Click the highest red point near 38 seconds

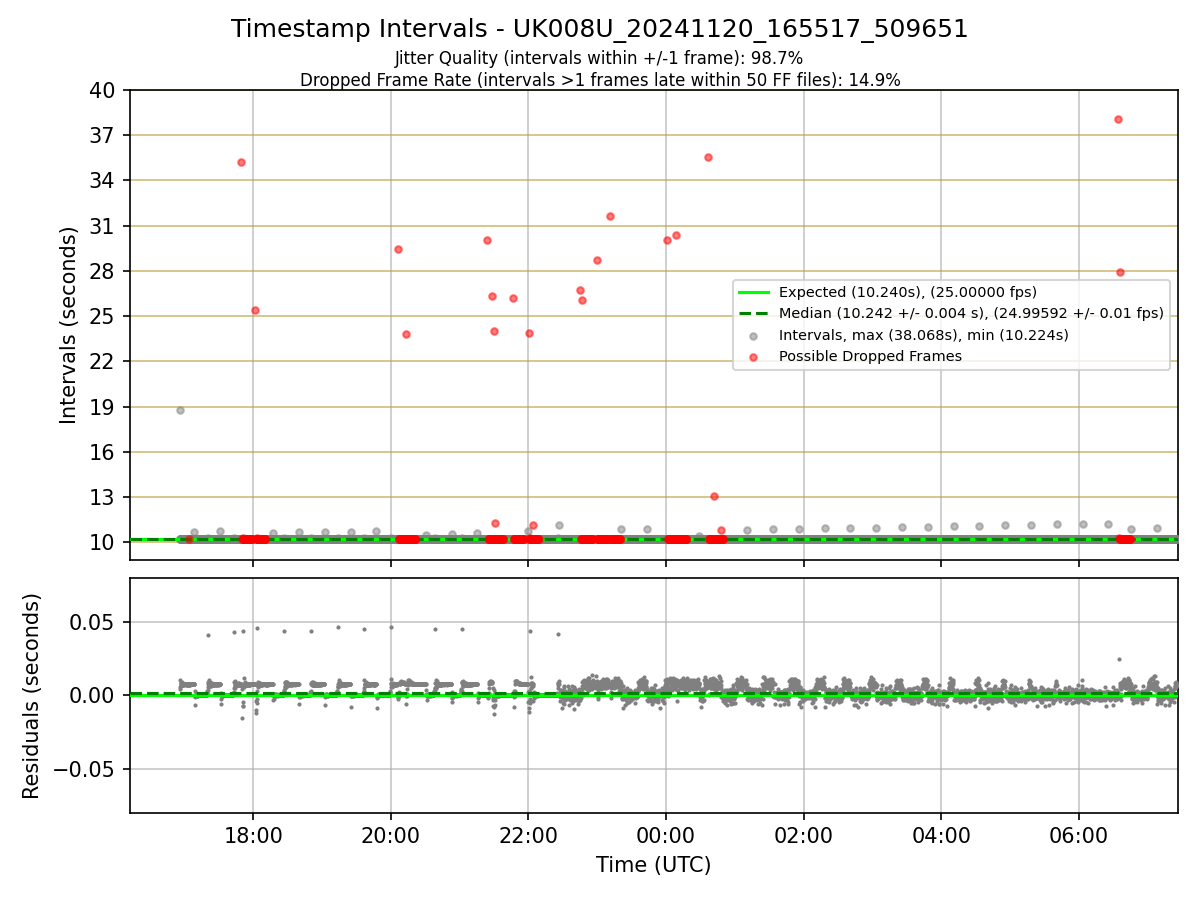(1118, 119)
